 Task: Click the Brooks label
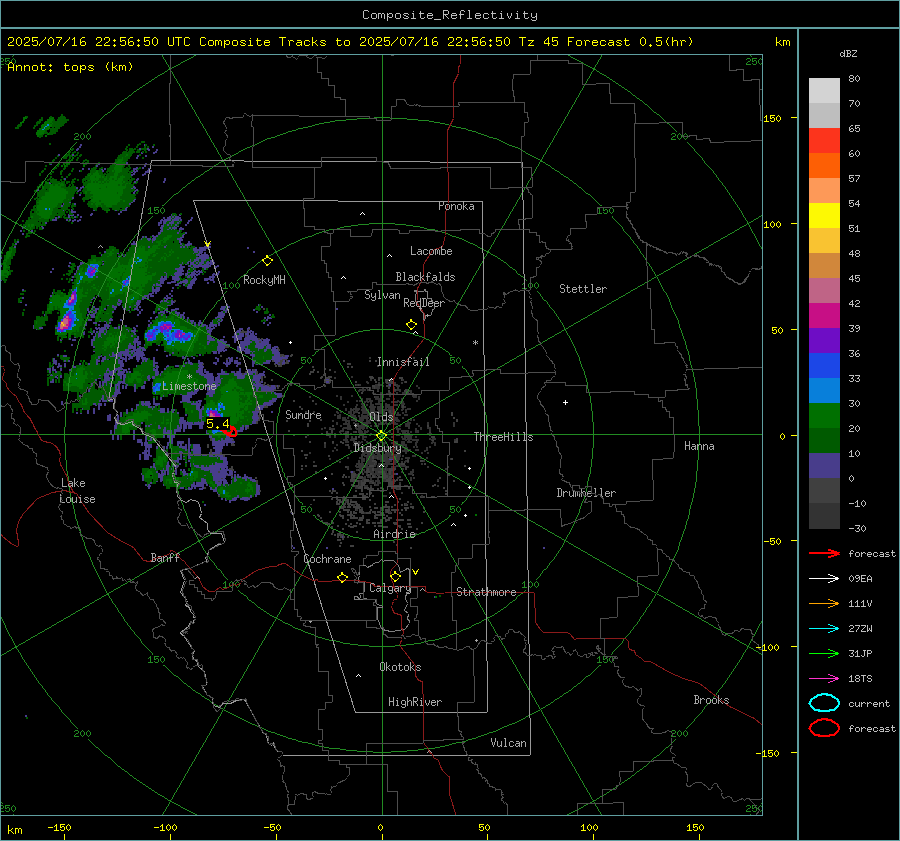point(711,700)
